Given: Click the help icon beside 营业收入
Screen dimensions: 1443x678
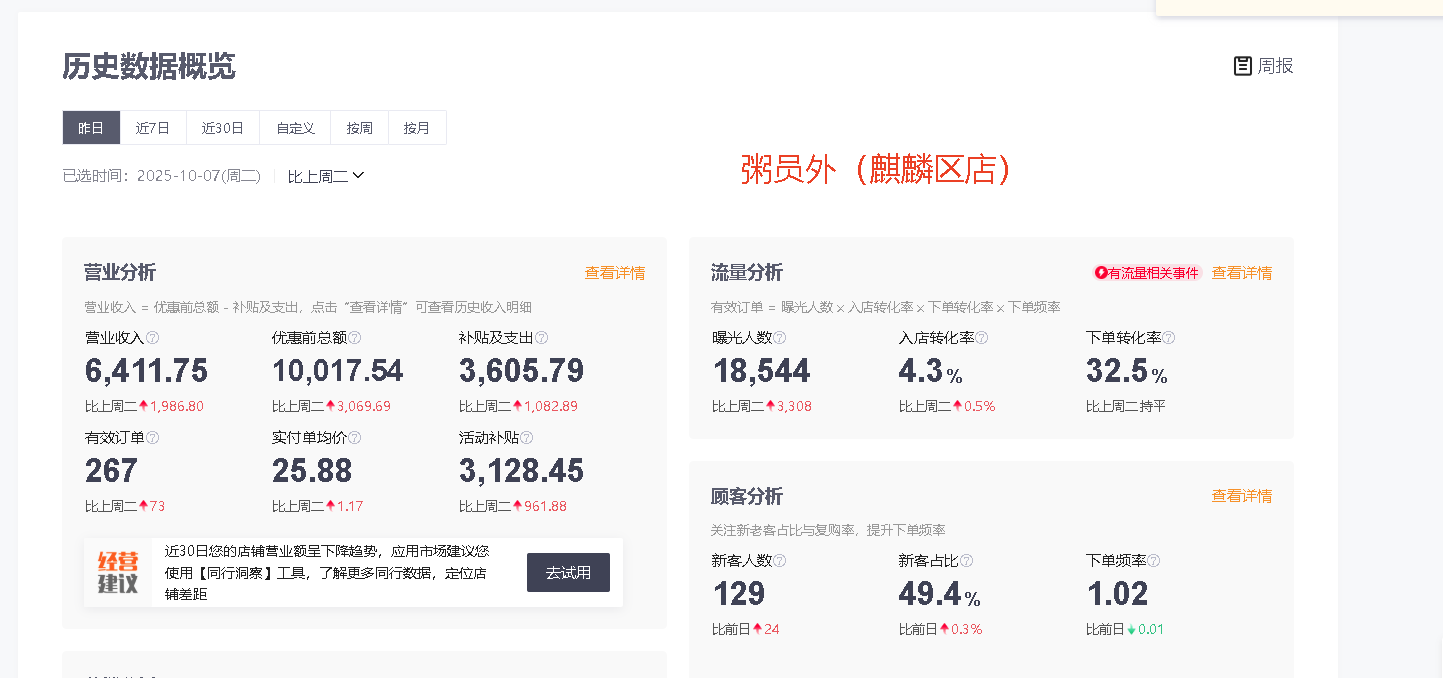Looking at the screenshot, I should (x=153, y=338).
